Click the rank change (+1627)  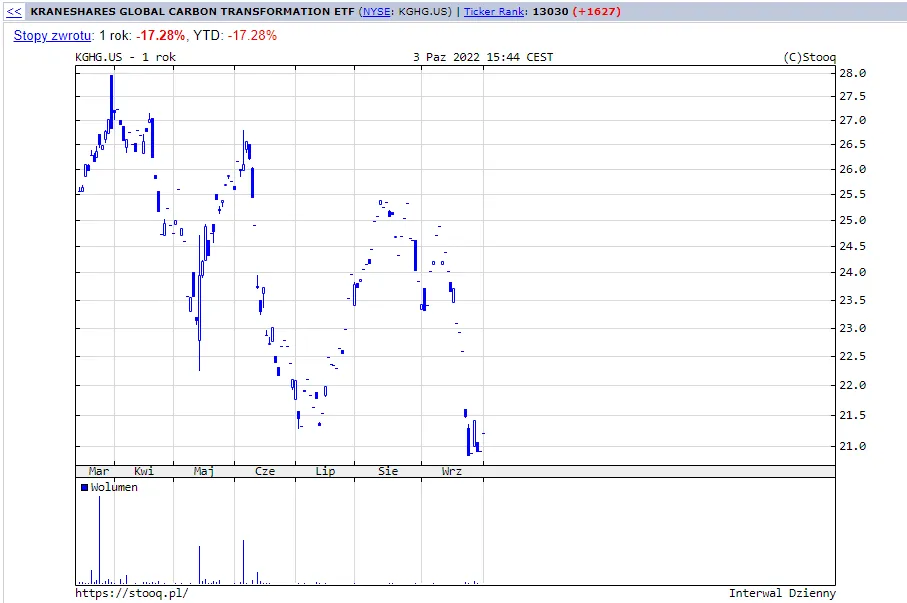596,12
